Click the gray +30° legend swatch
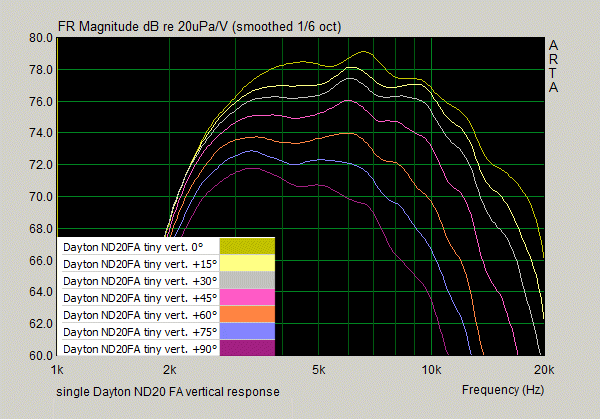This screenshot has height=419, width=600. click(x=247, y=280)
